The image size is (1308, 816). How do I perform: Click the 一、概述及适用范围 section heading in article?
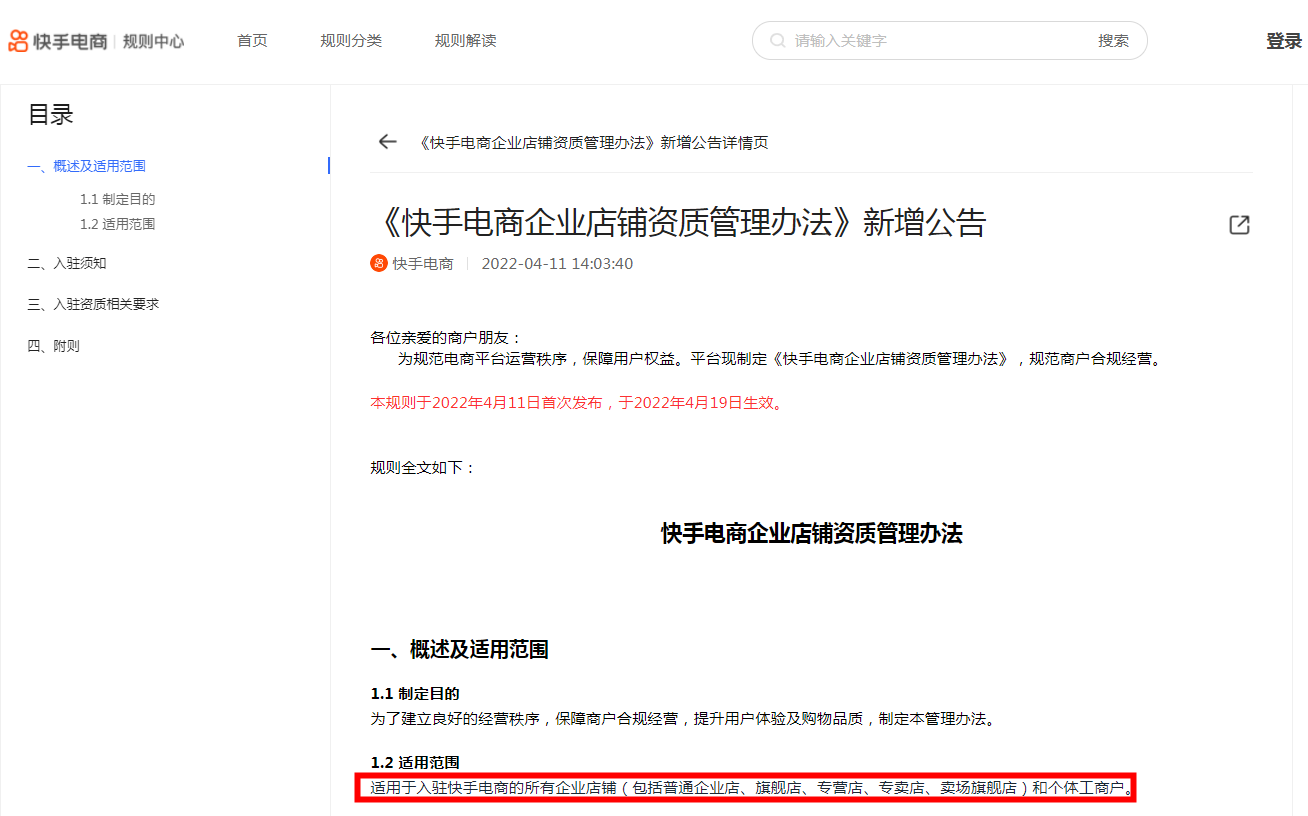pyautogui.click(x=459, y=650)
